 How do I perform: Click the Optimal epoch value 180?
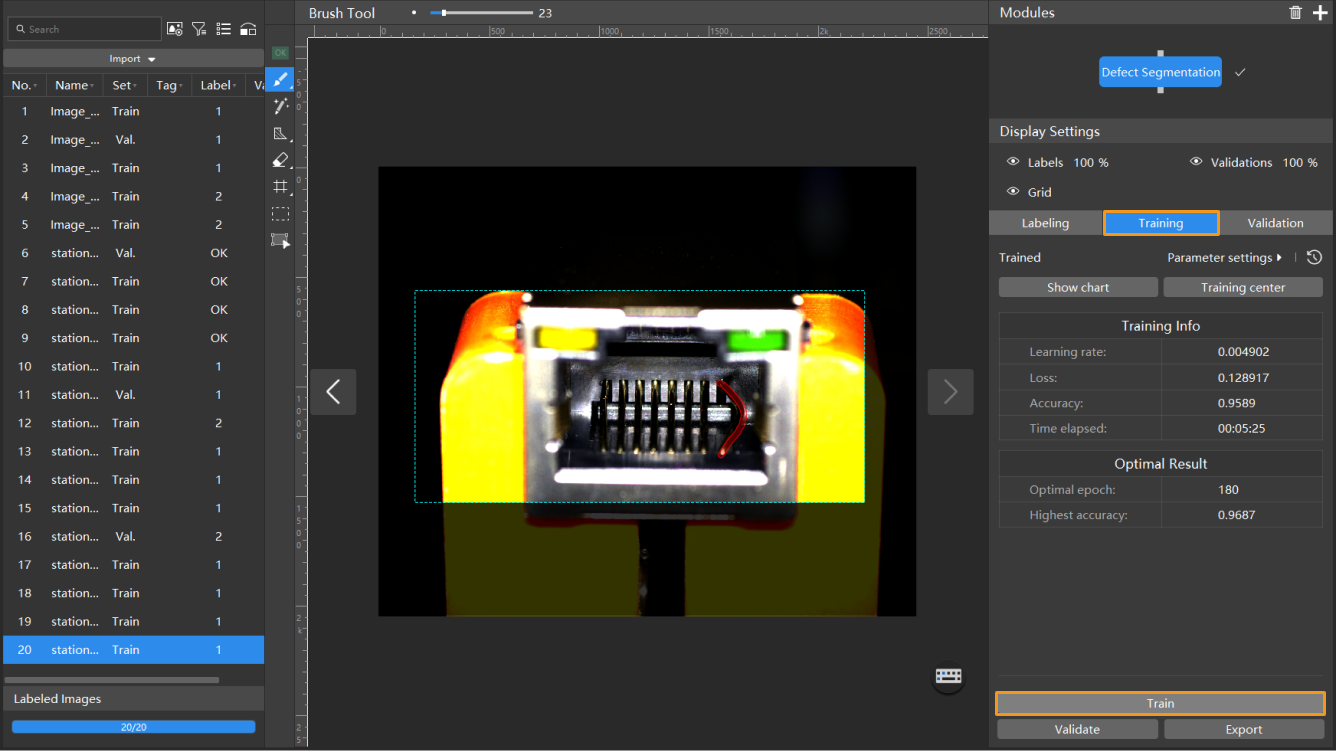[x=1228, y=490]
